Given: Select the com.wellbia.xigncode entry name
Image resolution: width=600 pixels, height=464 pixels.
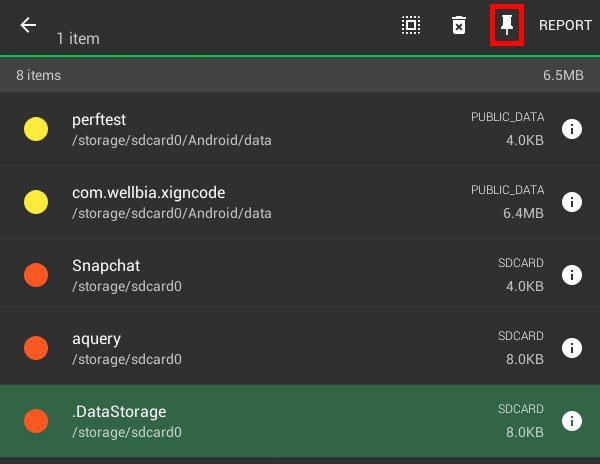Looking at the screenshot, I should pos(148,193).
